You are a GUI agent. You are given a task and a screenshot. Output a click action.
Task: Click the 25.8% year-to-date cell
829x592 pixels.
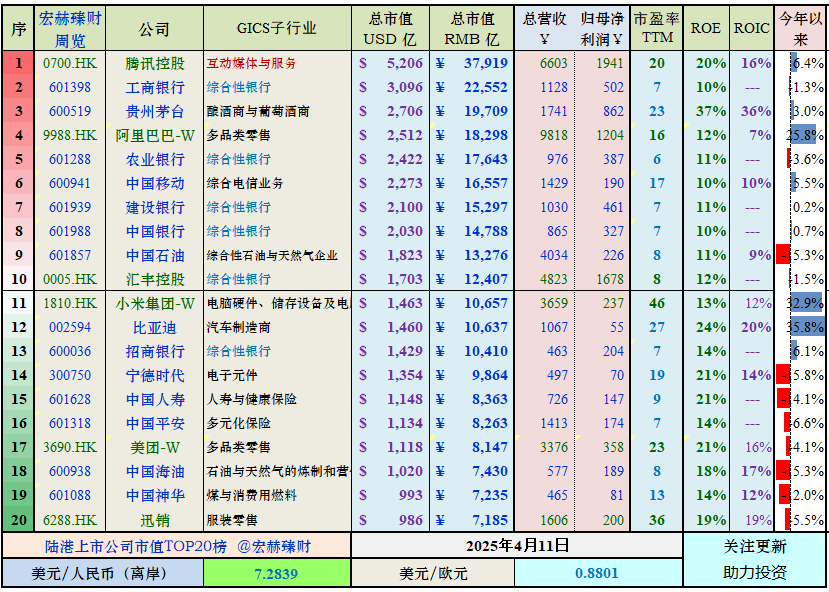[800, 135]
